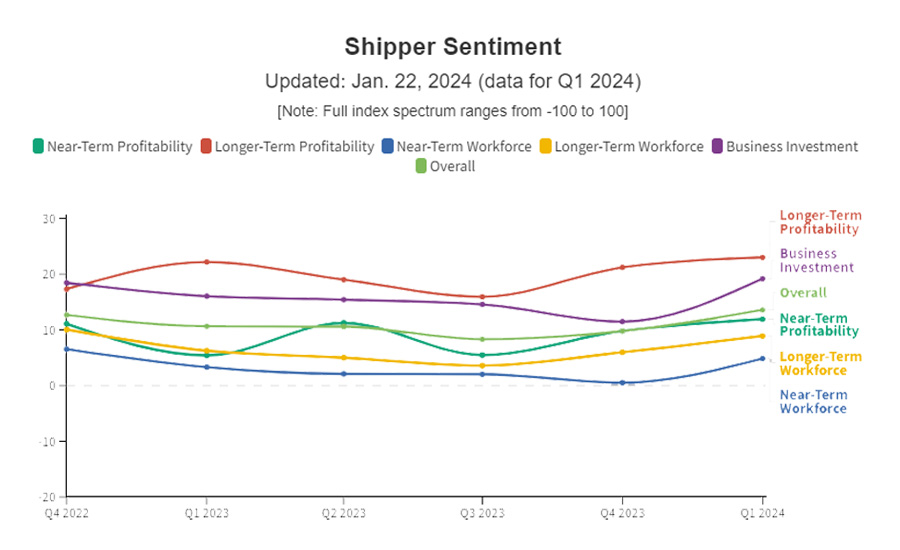
Task: Toggle Longer-Term Workforce series via legend text
Action: click(x=628, y=146)
